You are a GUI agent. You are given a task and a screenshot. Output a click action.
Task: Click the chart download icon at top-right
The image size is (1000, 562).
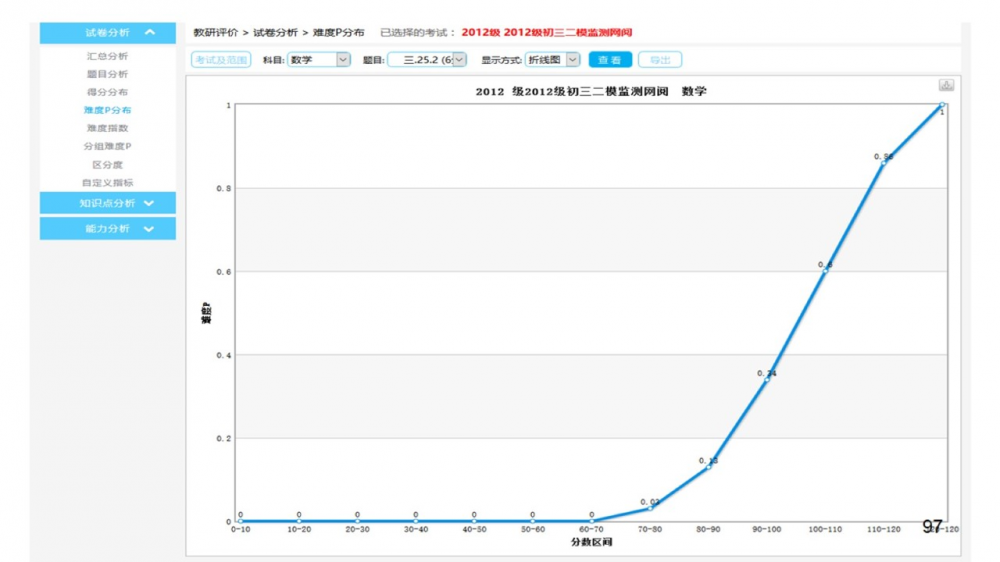(x=946, y=85)
